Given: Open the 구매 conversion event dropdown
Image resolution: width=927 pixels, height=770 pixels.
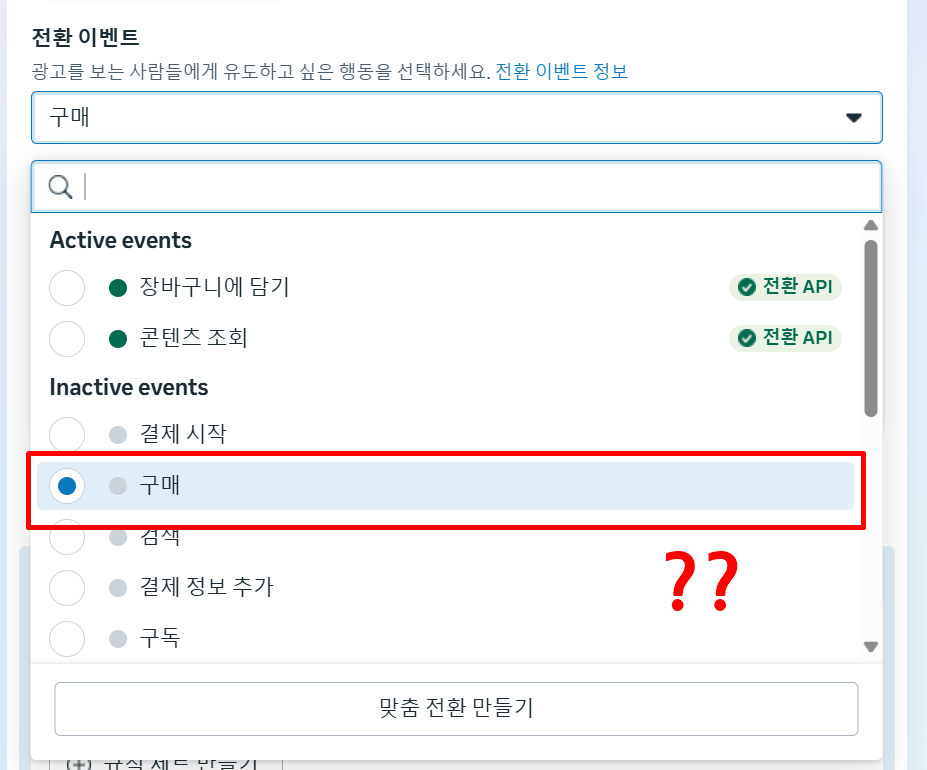Looking at the screenshot, I should click(456, 117).
